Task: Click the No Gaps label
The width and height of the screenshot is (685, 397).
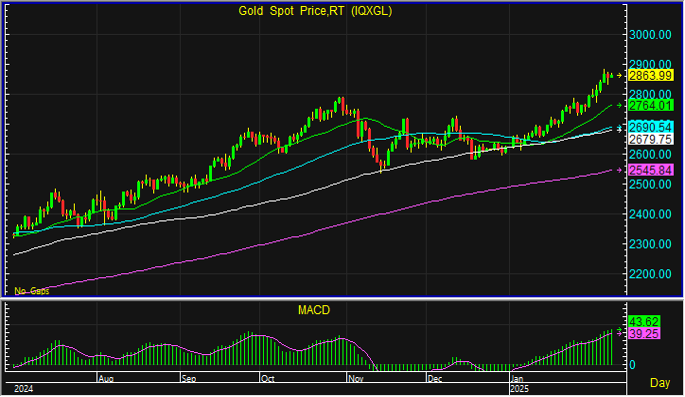Action: (32, 291)
